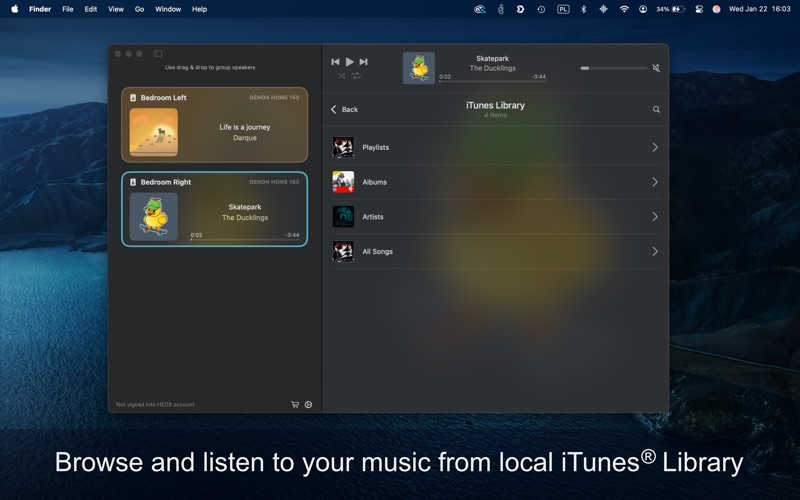The width and height of the screenshot is (800, 500).
Task: Mute the speaker volume
Action: pos(656,68)
